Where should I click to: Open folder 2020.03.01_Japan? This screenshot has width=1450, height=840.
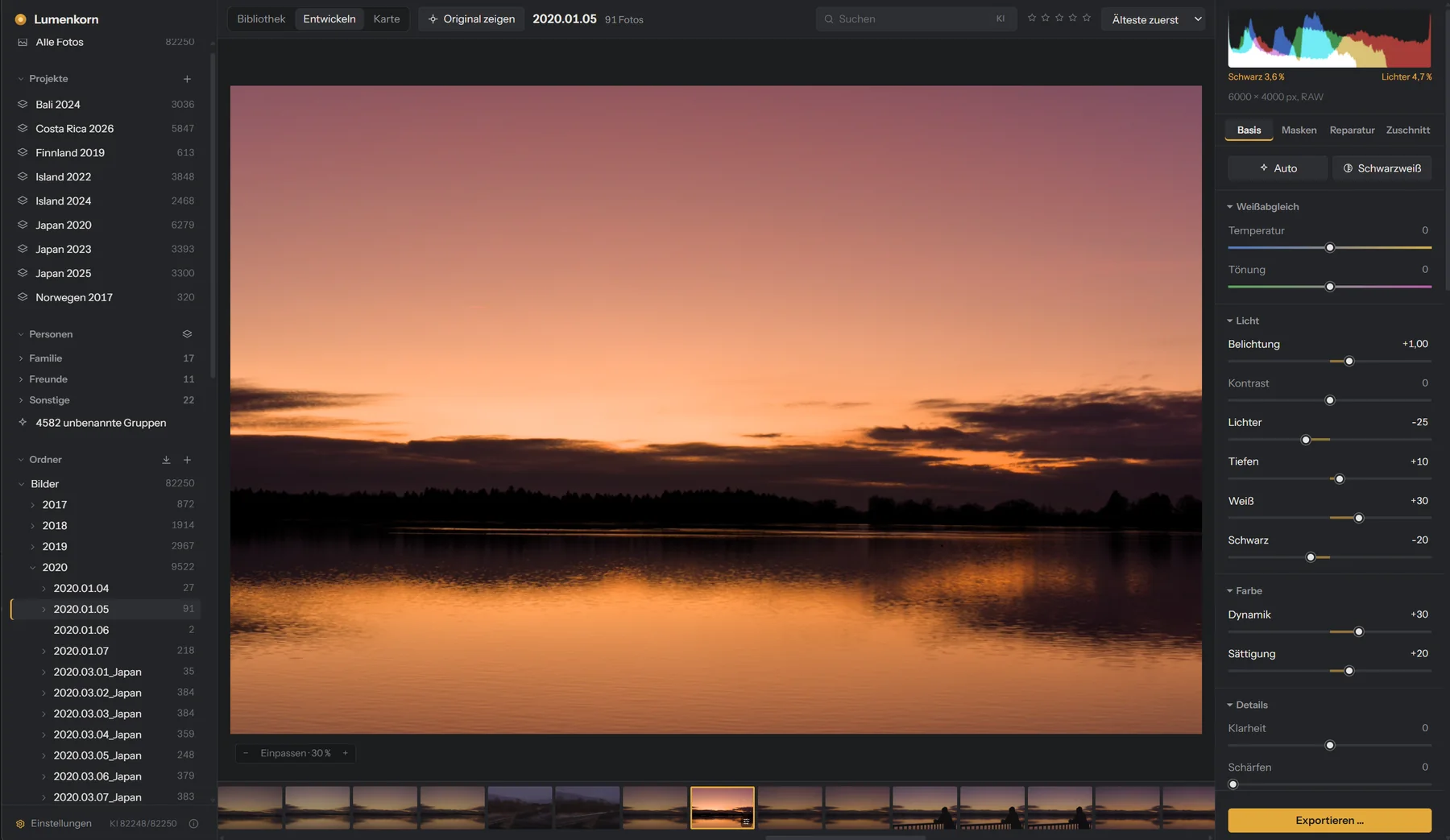coord(106,672)
